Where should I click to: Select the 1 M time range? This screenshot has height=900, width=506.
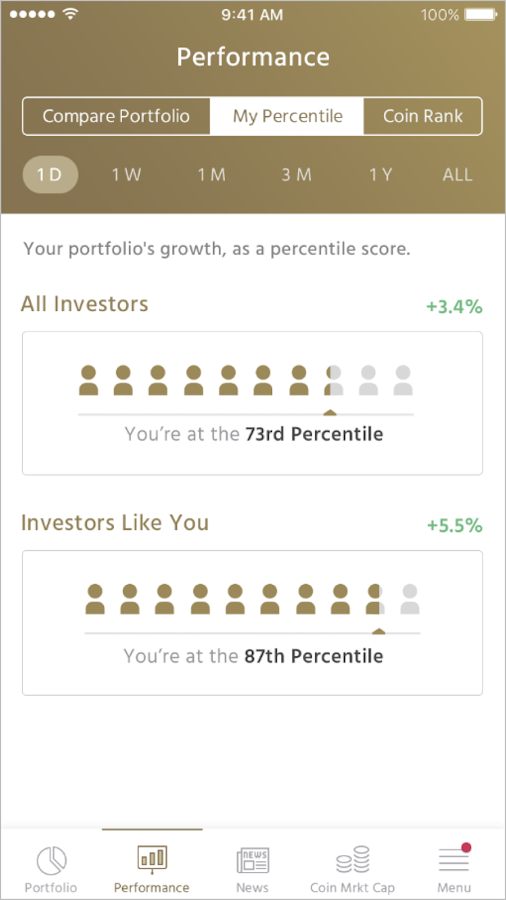click(212, 174)
